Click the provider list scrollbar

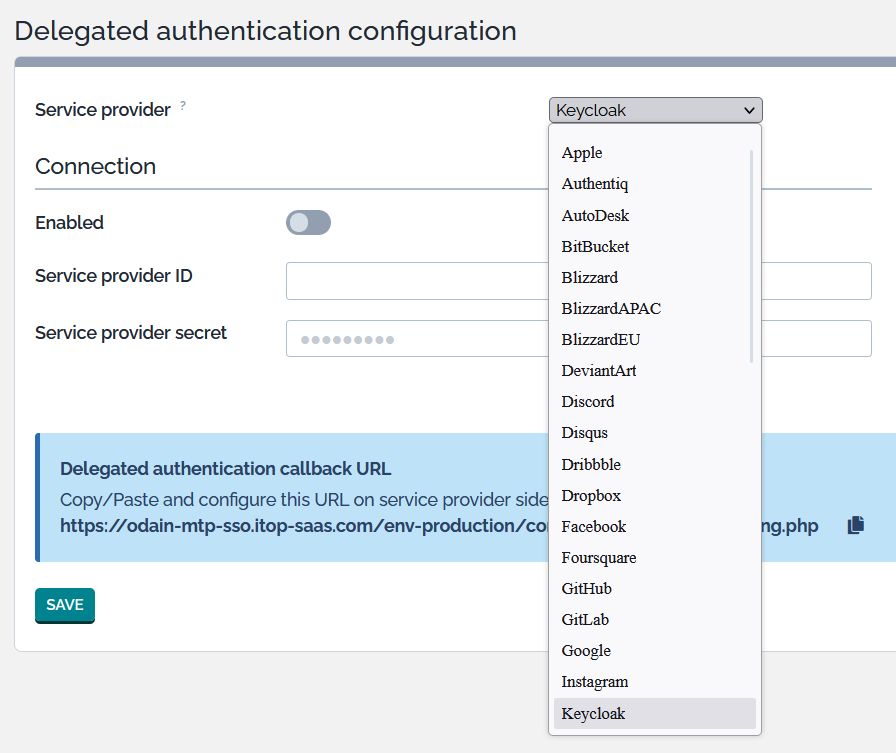[752, 256]
